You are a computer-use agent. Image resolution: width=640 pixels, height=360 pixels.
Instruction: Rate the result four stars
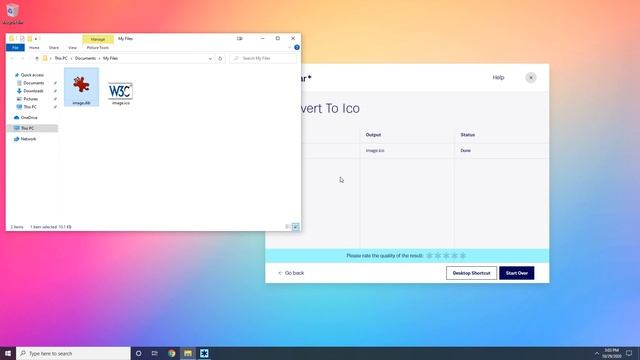454,256
